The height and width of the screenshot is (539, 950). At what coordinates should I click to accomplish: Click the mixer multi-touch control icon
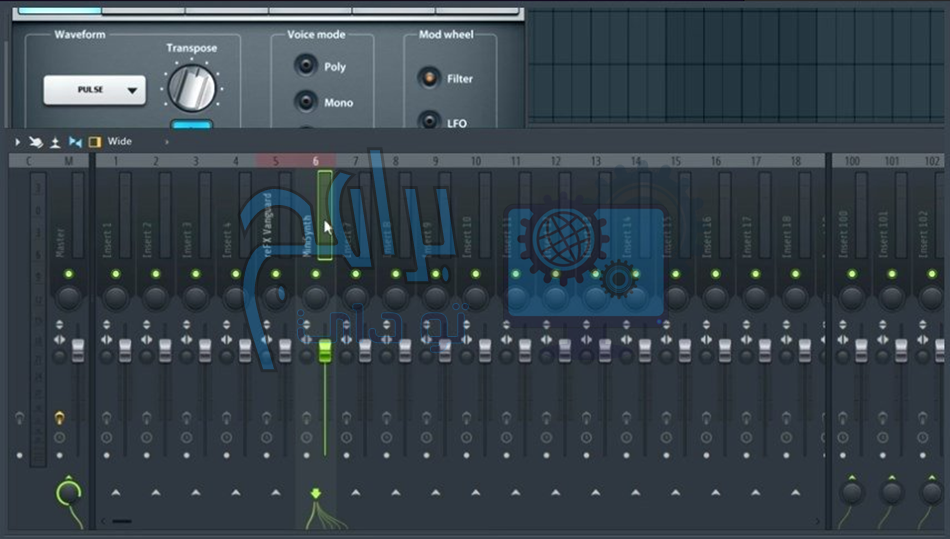pos(35,142)
